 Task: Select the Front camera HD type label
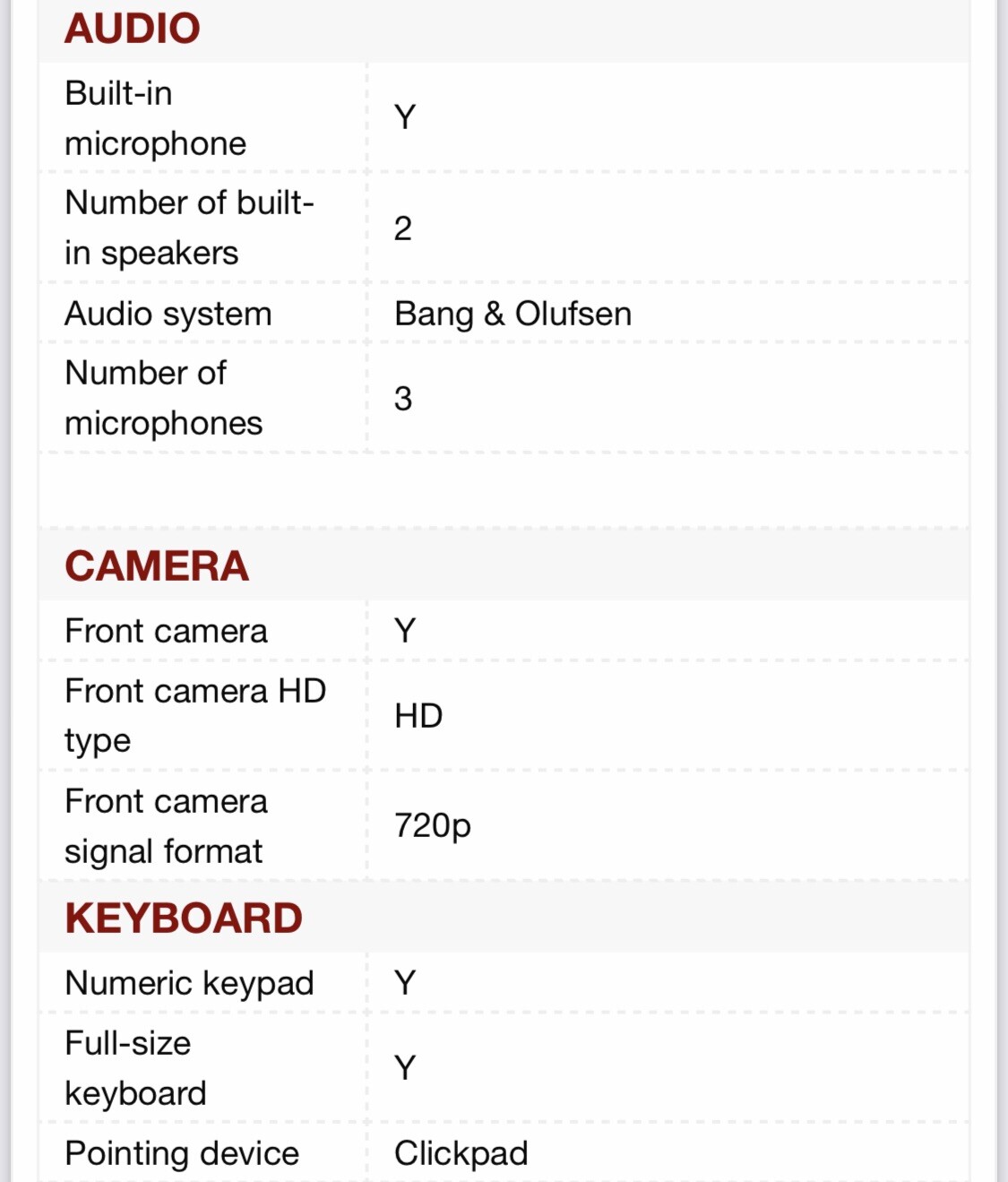(x=195, y=715)
